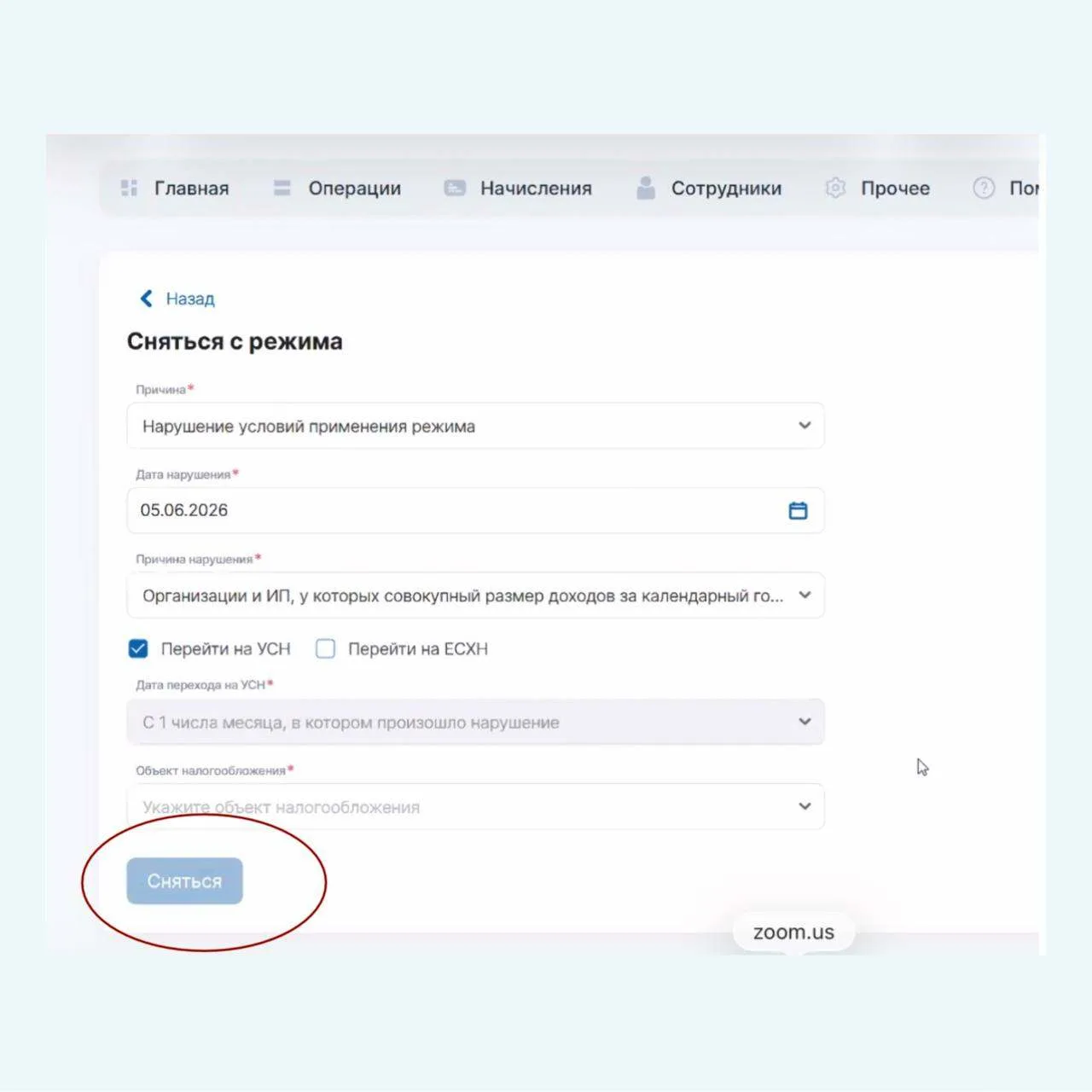Click the Назад link
The height and width of the screenshot is (1092, 1092).
click(190, 299)
